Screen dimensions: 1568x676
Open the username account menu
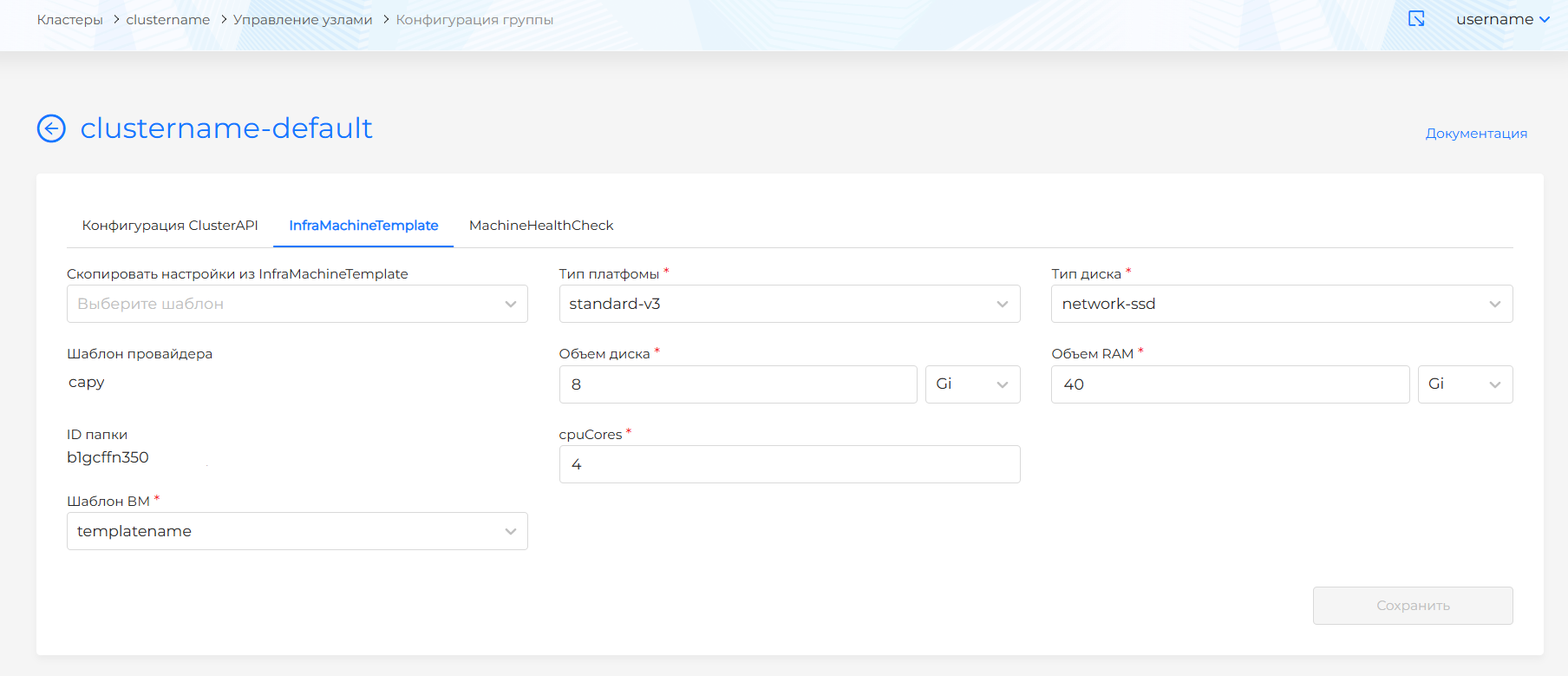[1502, 19]
